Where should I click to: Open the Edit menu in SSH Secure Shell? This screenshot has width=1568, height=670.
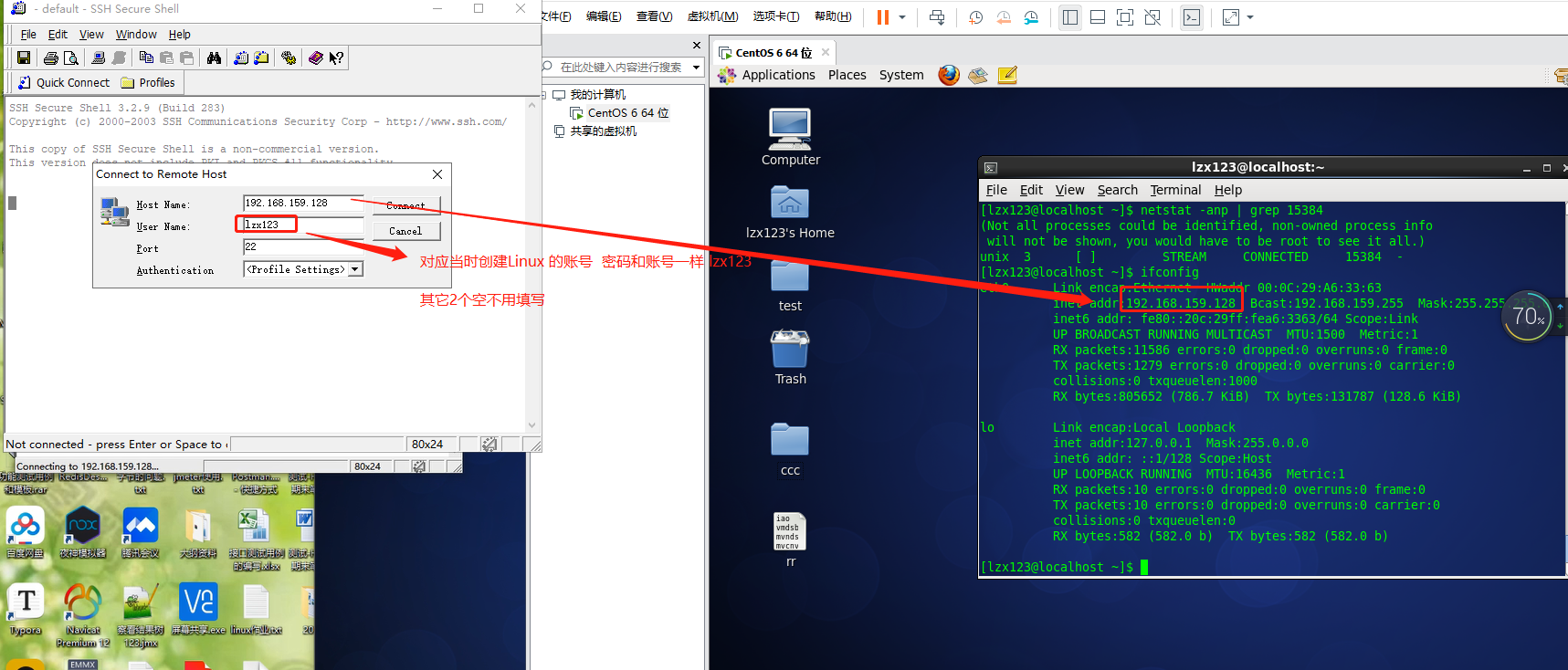tap(58, 34)
